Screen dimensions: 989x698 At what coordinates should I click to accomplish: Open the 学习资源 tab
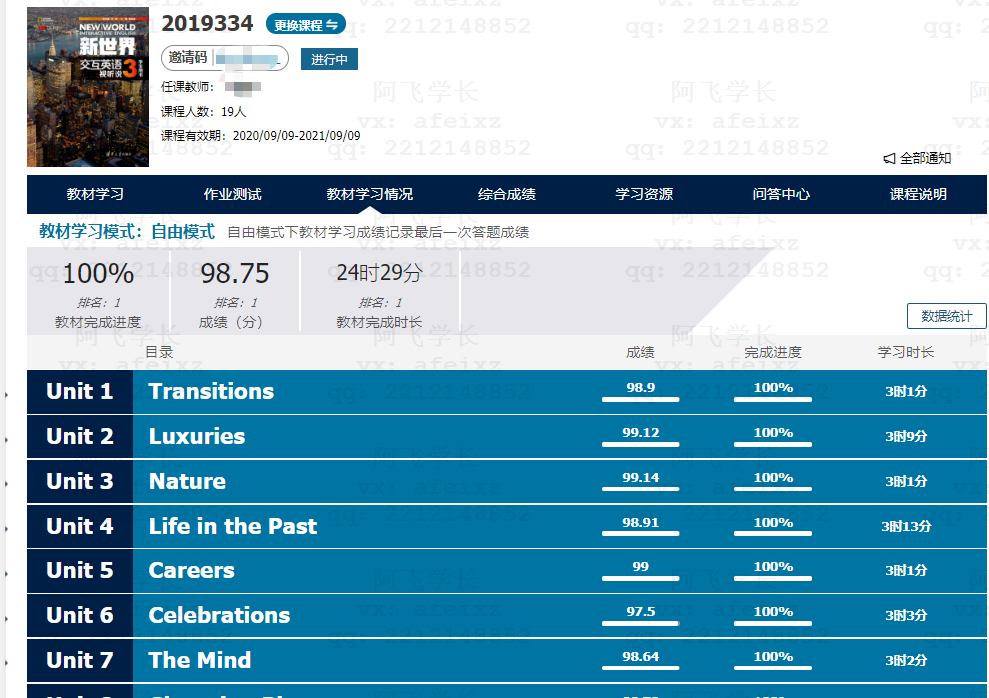coord(644,194)
